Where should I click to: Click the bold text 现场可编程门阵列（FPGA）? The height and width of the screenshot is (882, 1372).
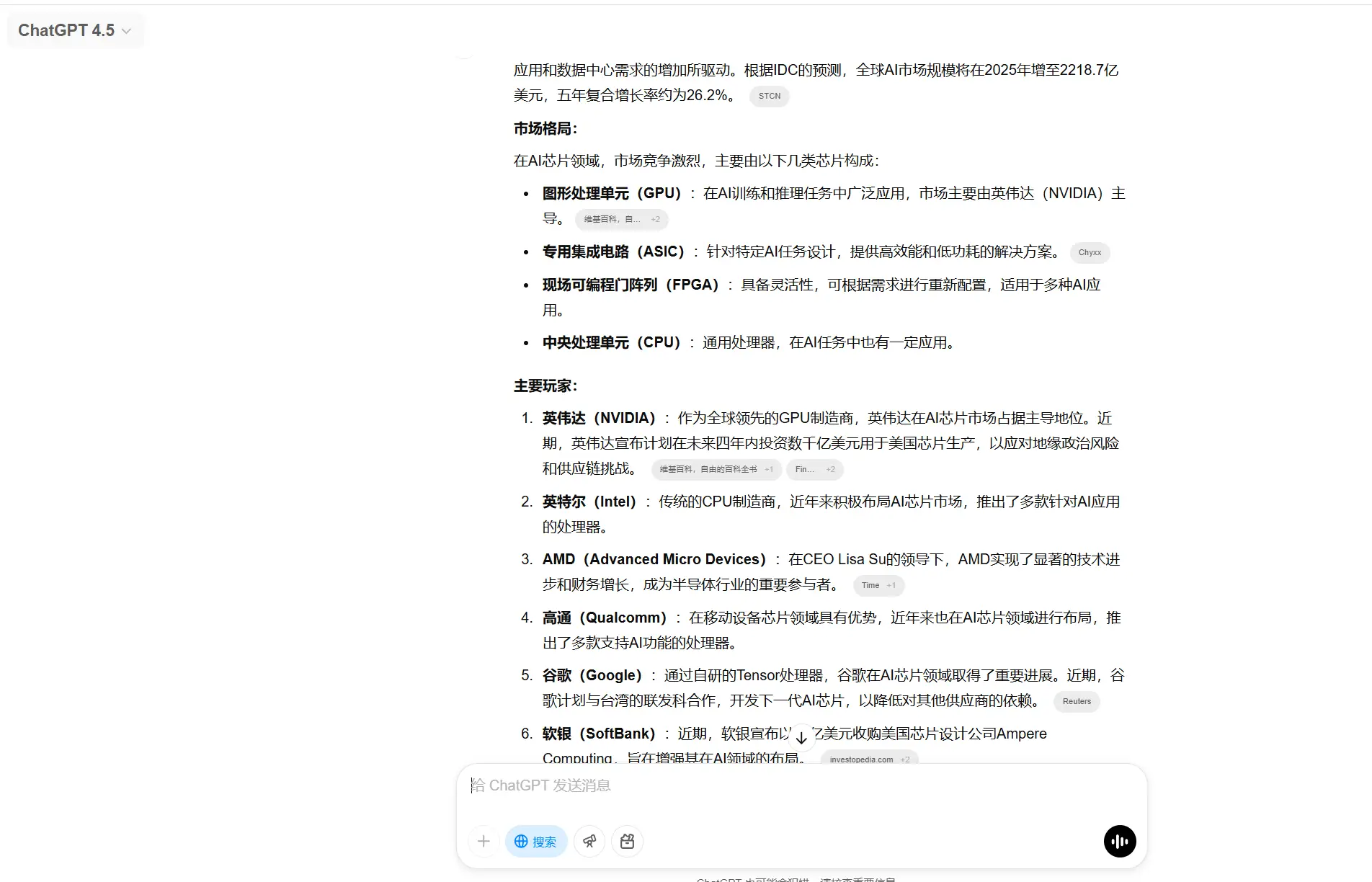tap(631, 285)
